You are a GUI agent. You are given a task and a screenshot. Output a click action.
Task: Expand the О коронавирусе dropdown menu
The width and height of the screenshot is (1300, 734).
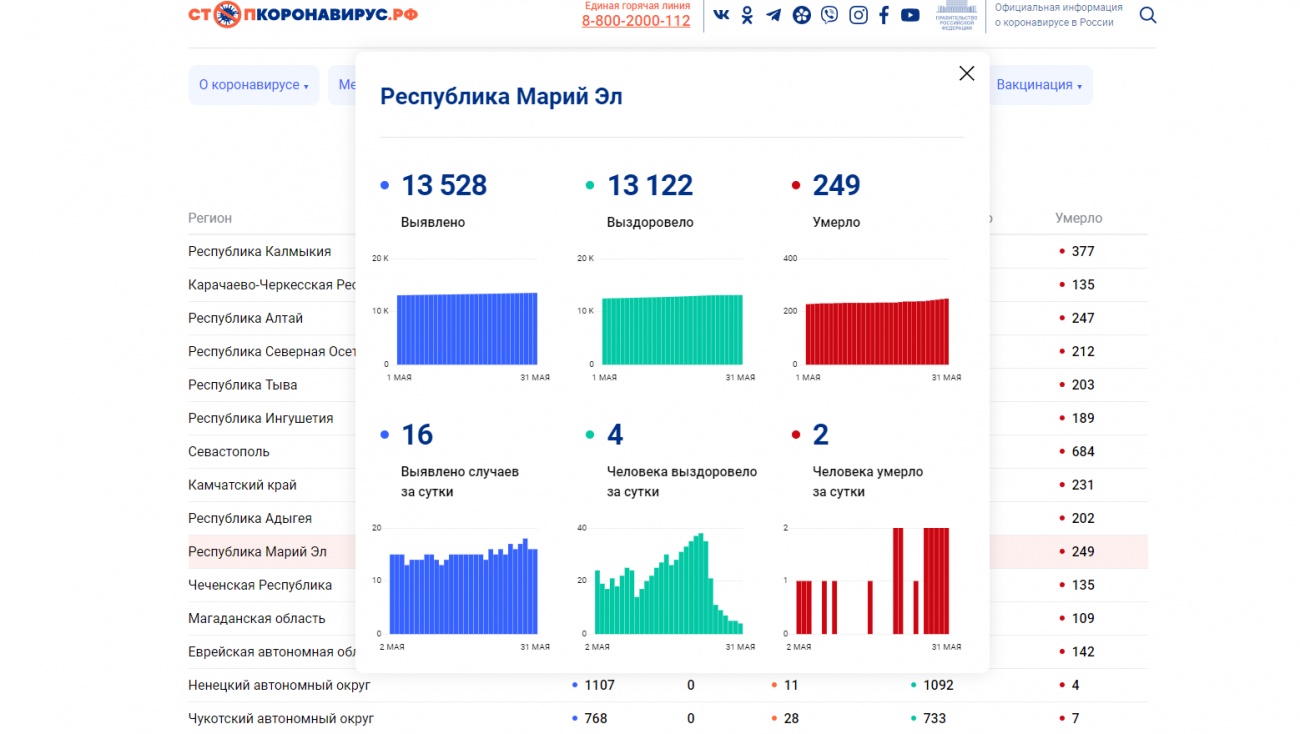tap(253, 85)
